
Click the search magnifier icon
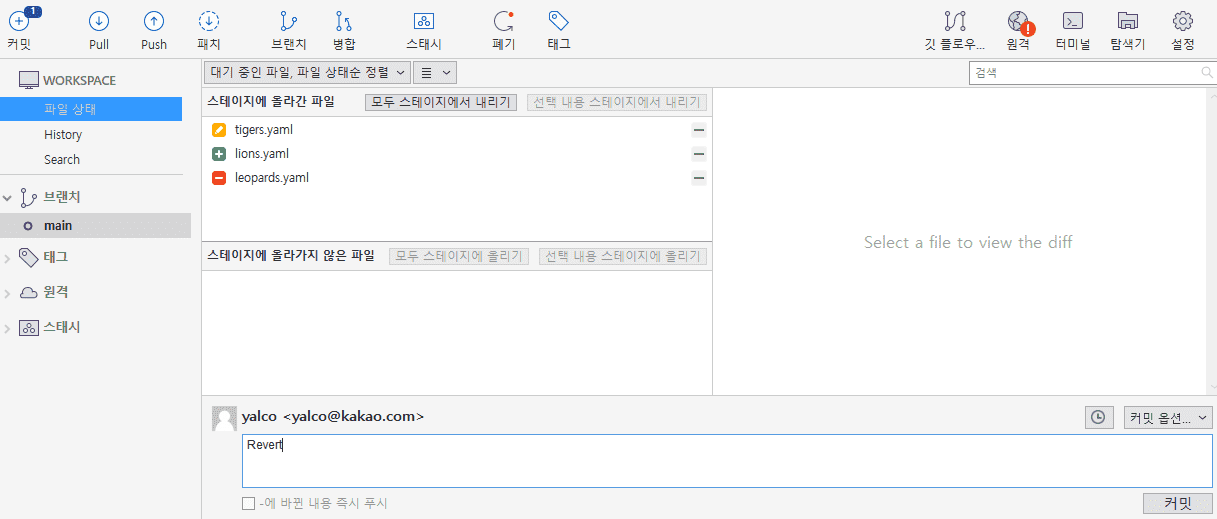click(x=1207, y=73)
